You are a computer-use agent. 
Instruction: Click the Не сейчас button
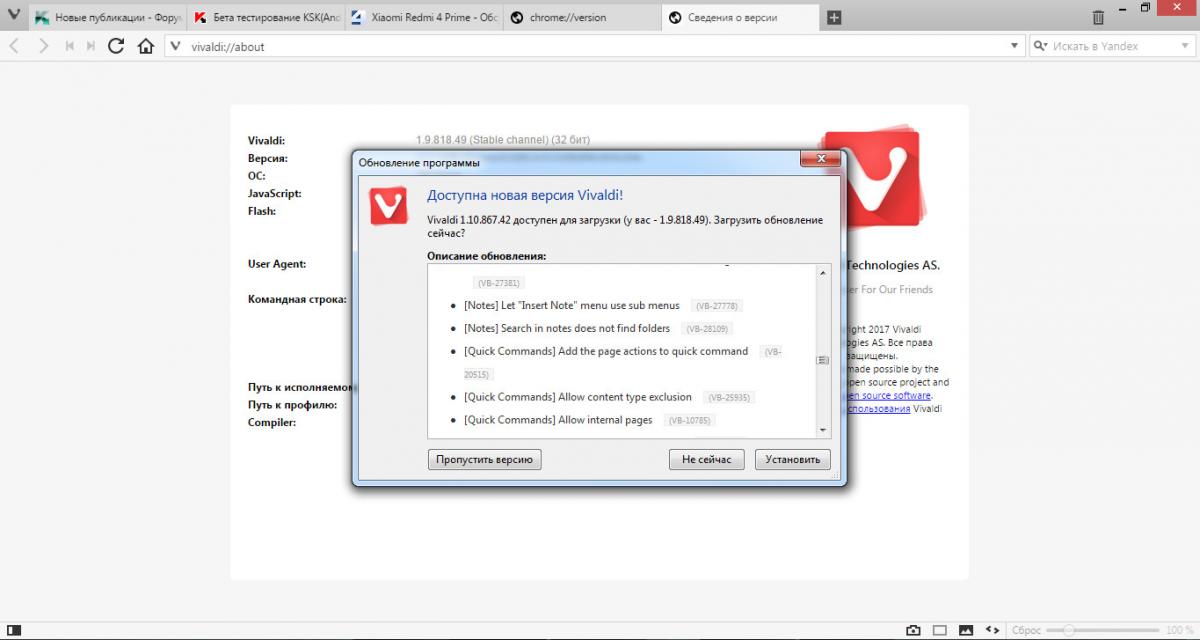(707, 459)
